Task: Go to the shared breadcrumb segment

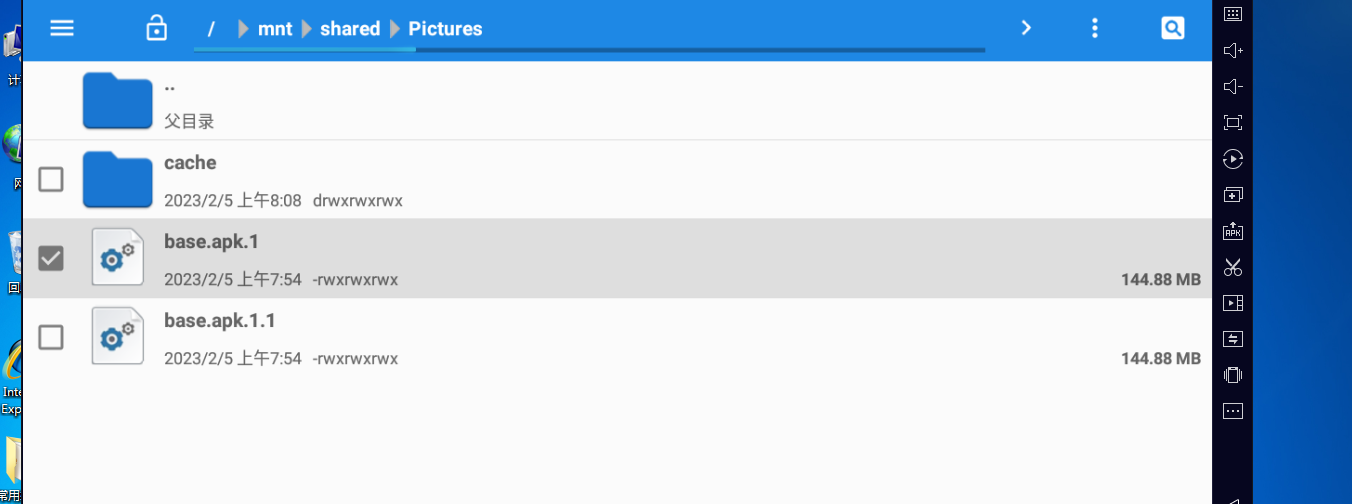Action: point(350,29)
